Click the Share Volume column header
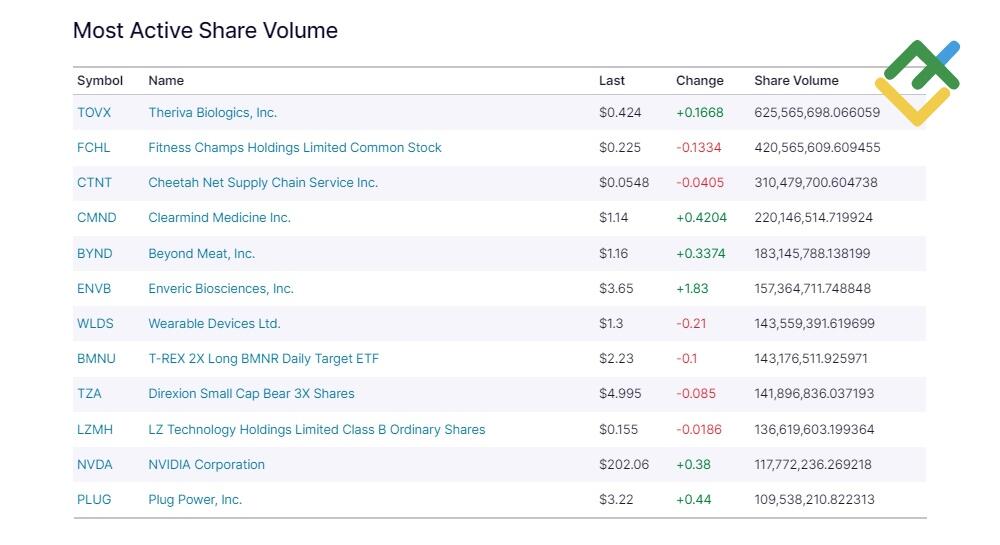Screen dimensions: 1000x545 [x=796, y=81]
